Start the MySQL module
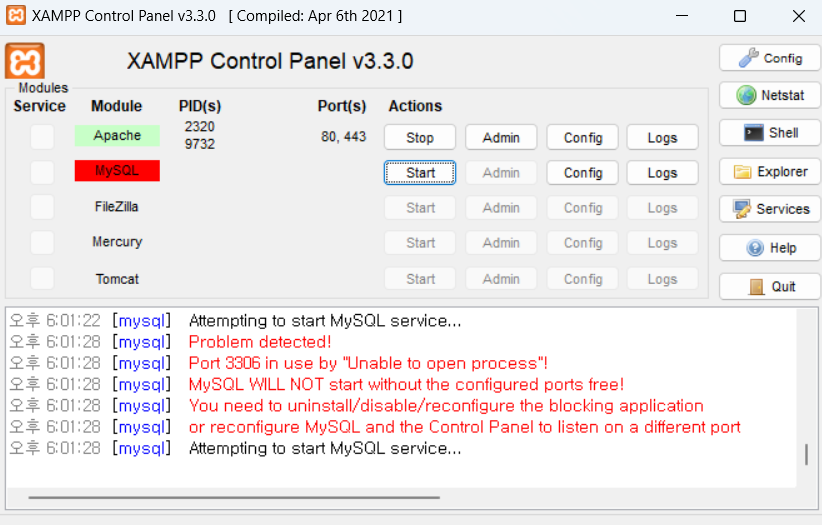This screenshot has height=525, width=822. (420, 173)
